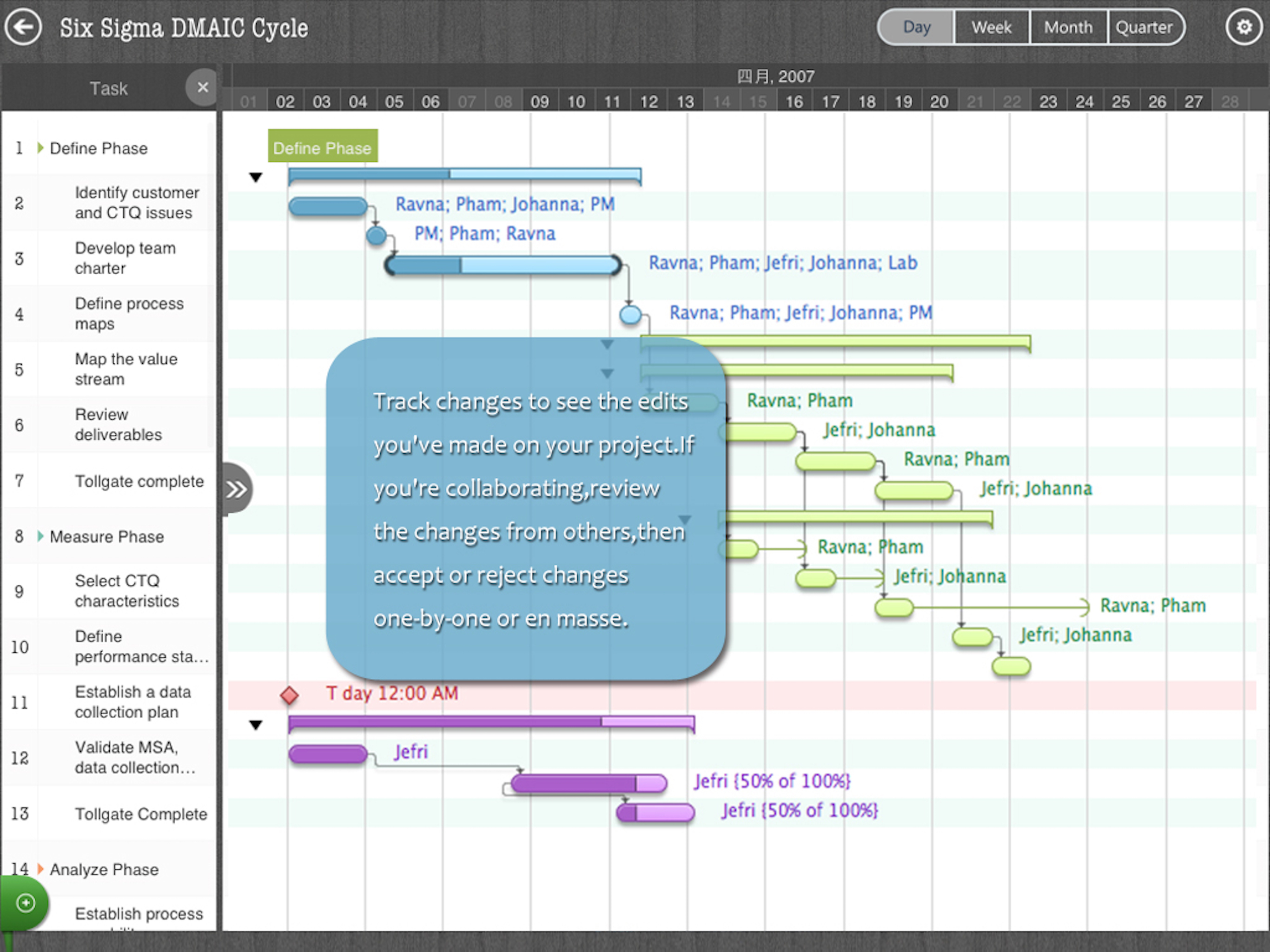Expand the Analyze Phase task group
The image size is (1270, 952).
click(40, 869)
